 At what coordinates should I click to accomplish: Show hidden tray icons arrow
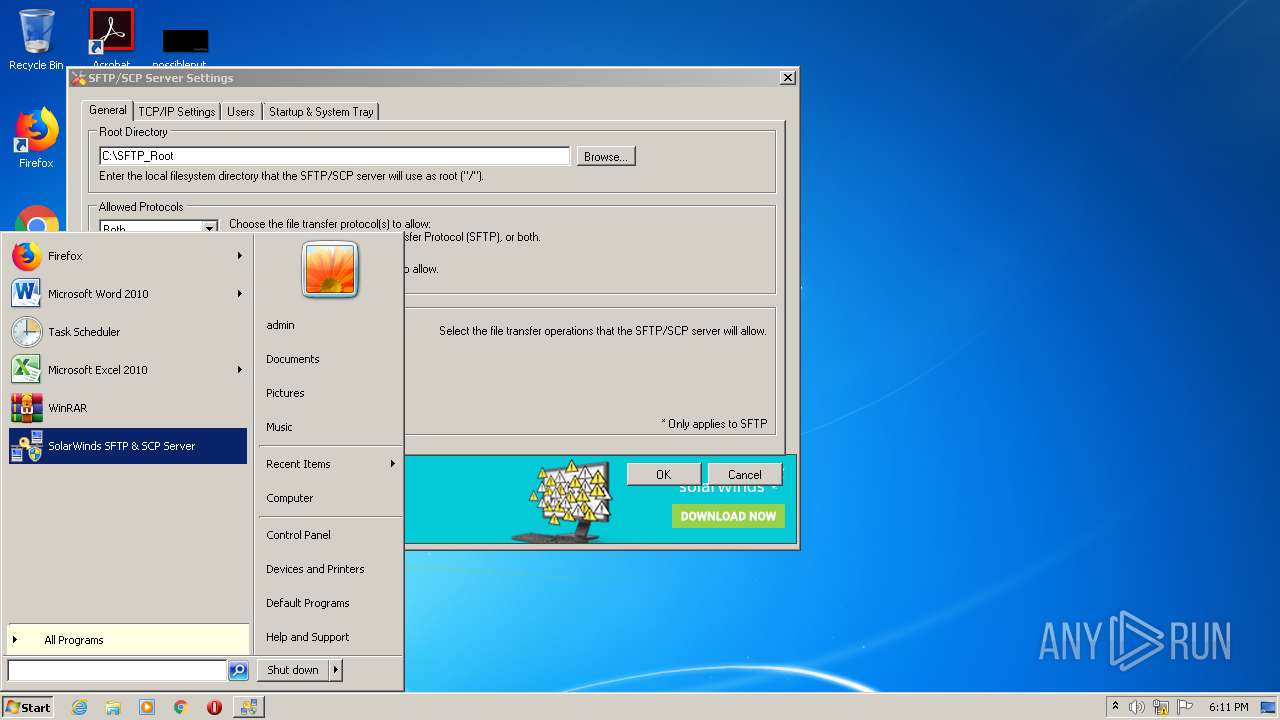tap(1115, 707)
